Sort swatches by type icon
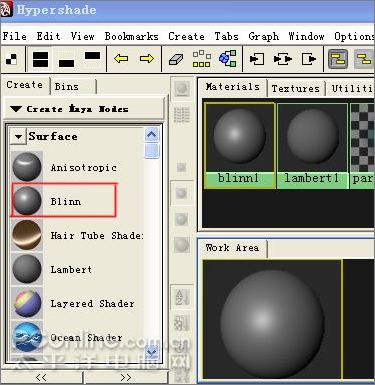 click(x=182, y=323)
